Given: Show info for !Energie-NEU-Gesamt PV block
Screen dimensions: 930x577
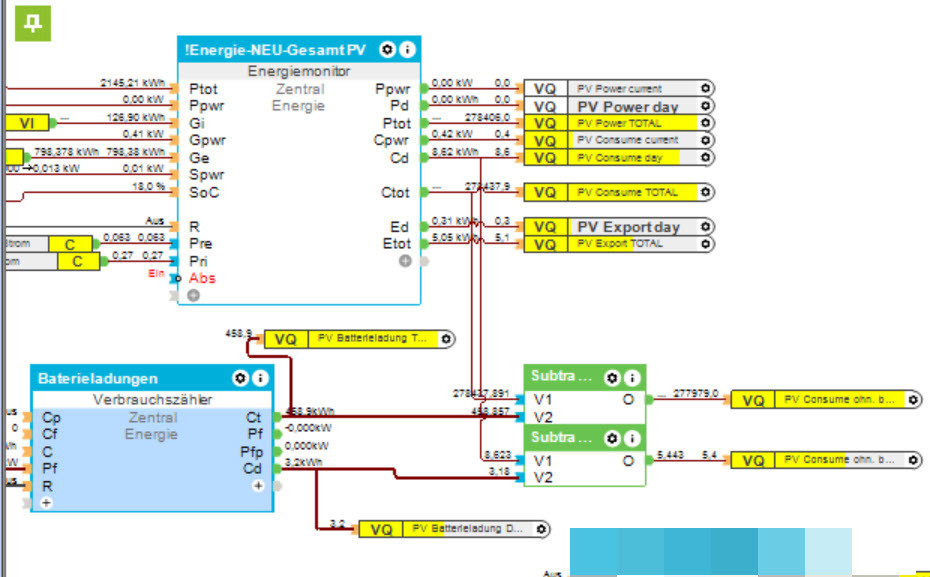Looking at the screenshot, I should 407,49.
